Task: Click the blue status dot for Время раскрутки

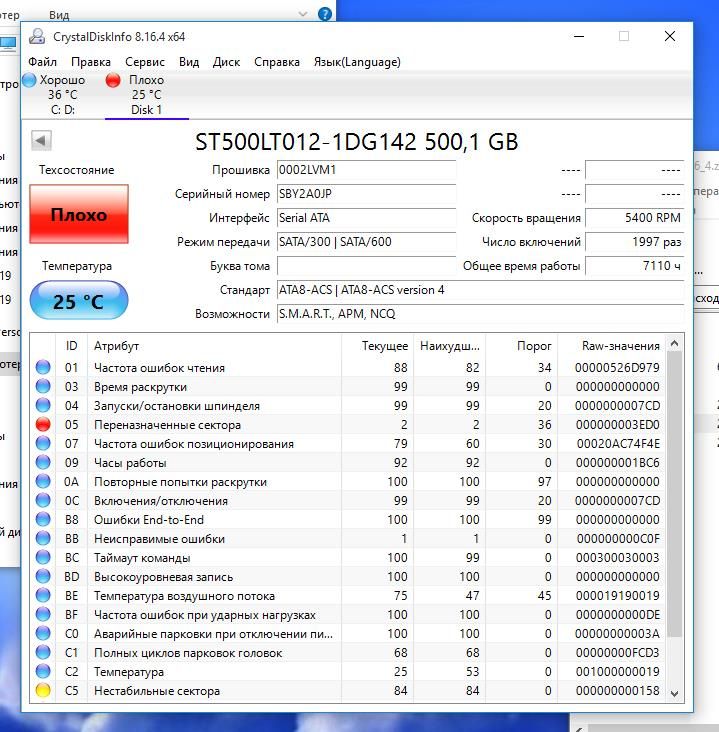Action: (x=43, y=387)
